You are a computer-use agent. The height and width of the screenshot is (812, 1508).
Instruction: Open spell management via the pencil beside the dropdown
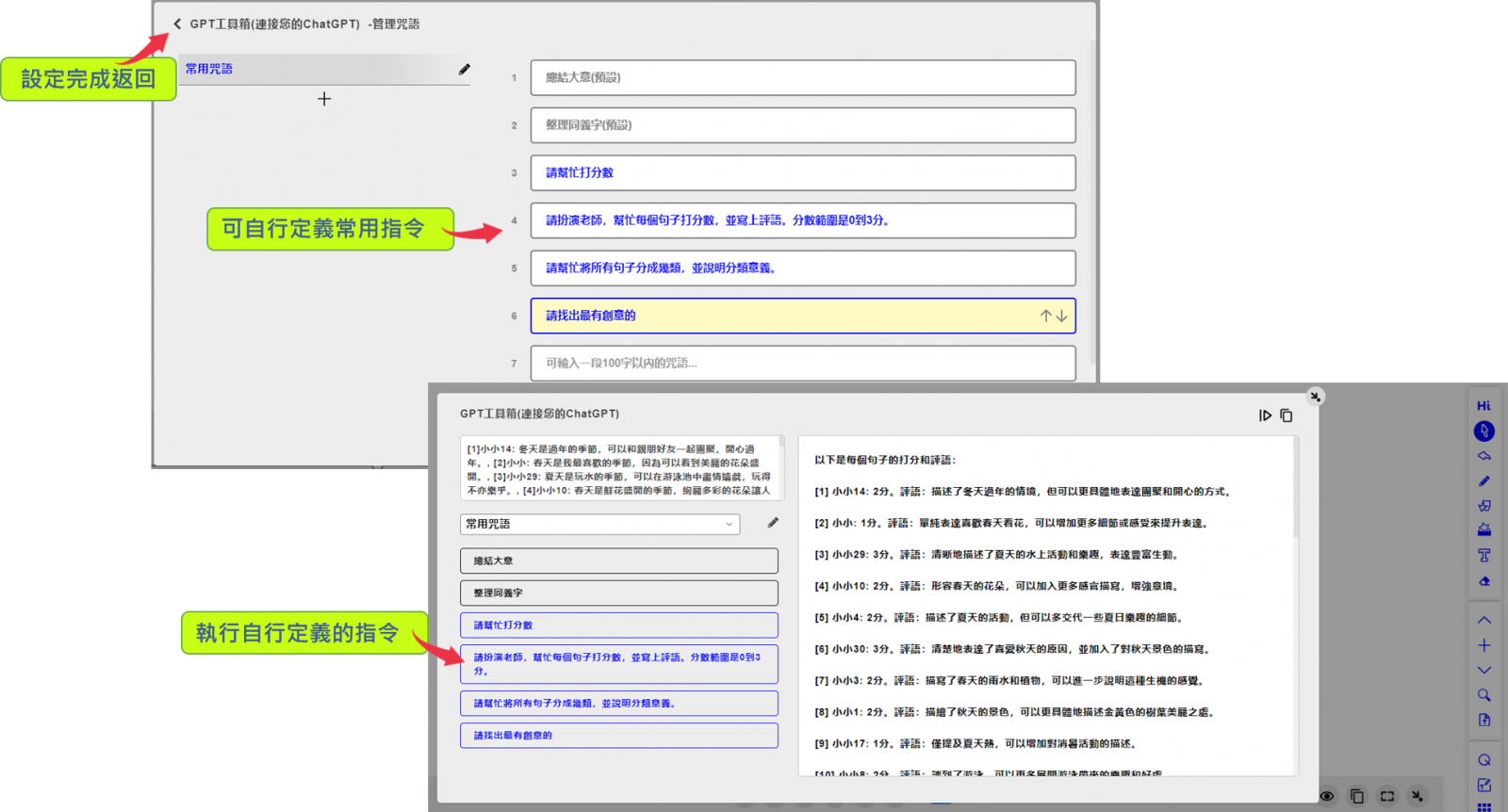coord(773,523)
